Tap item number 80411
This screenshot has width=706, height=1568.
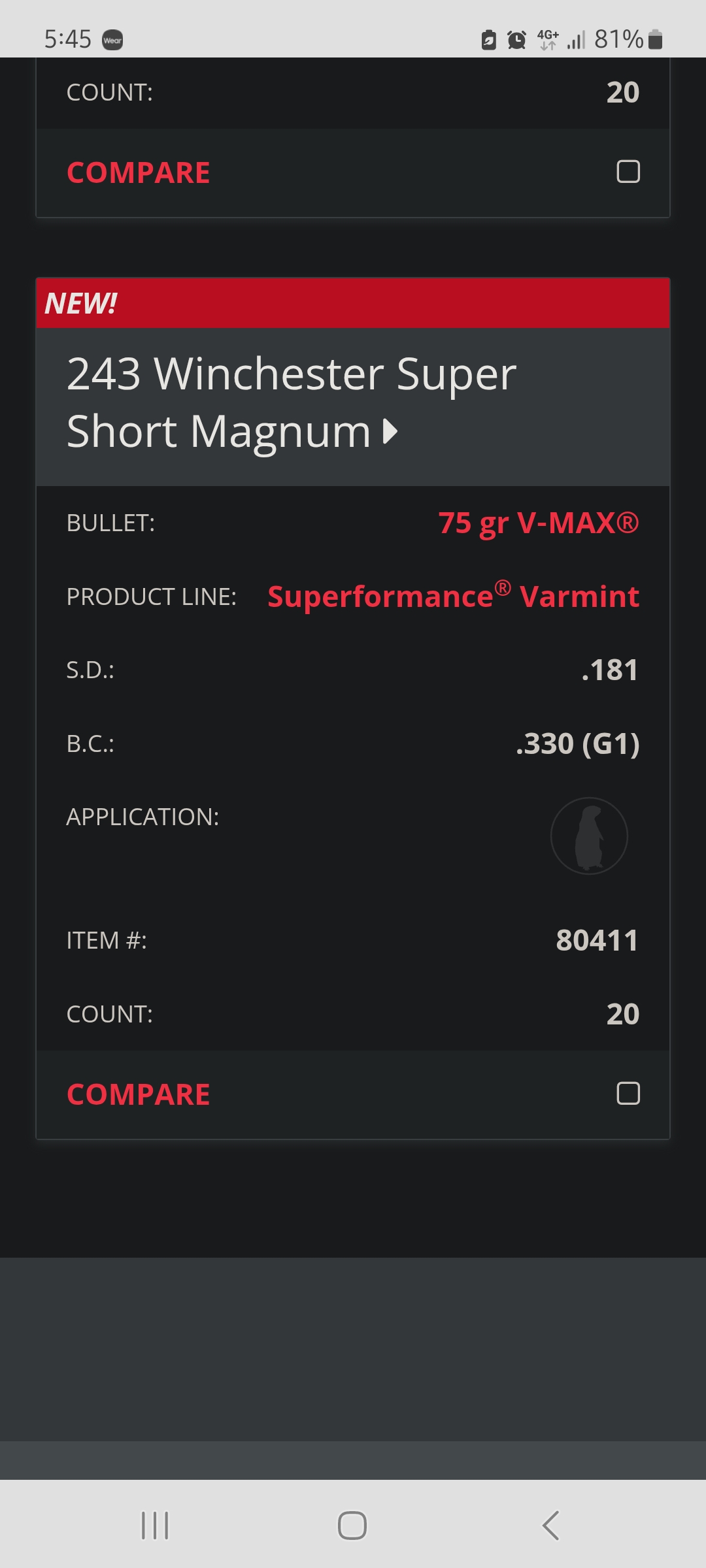tap(597, 941)
